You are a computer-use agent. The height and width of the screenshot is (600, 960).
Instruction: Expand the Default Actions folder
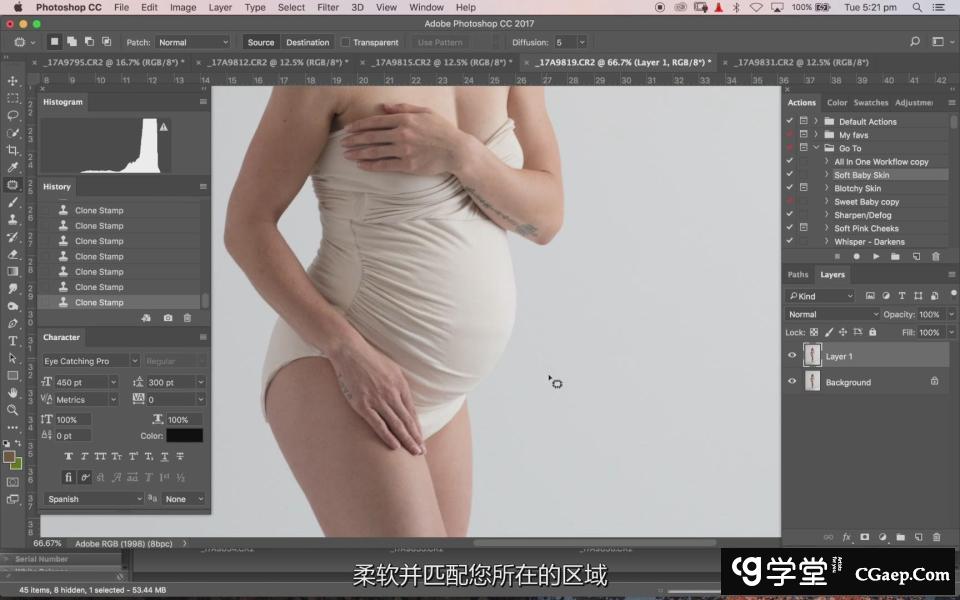pyautogui.click(x=816, y=122)
